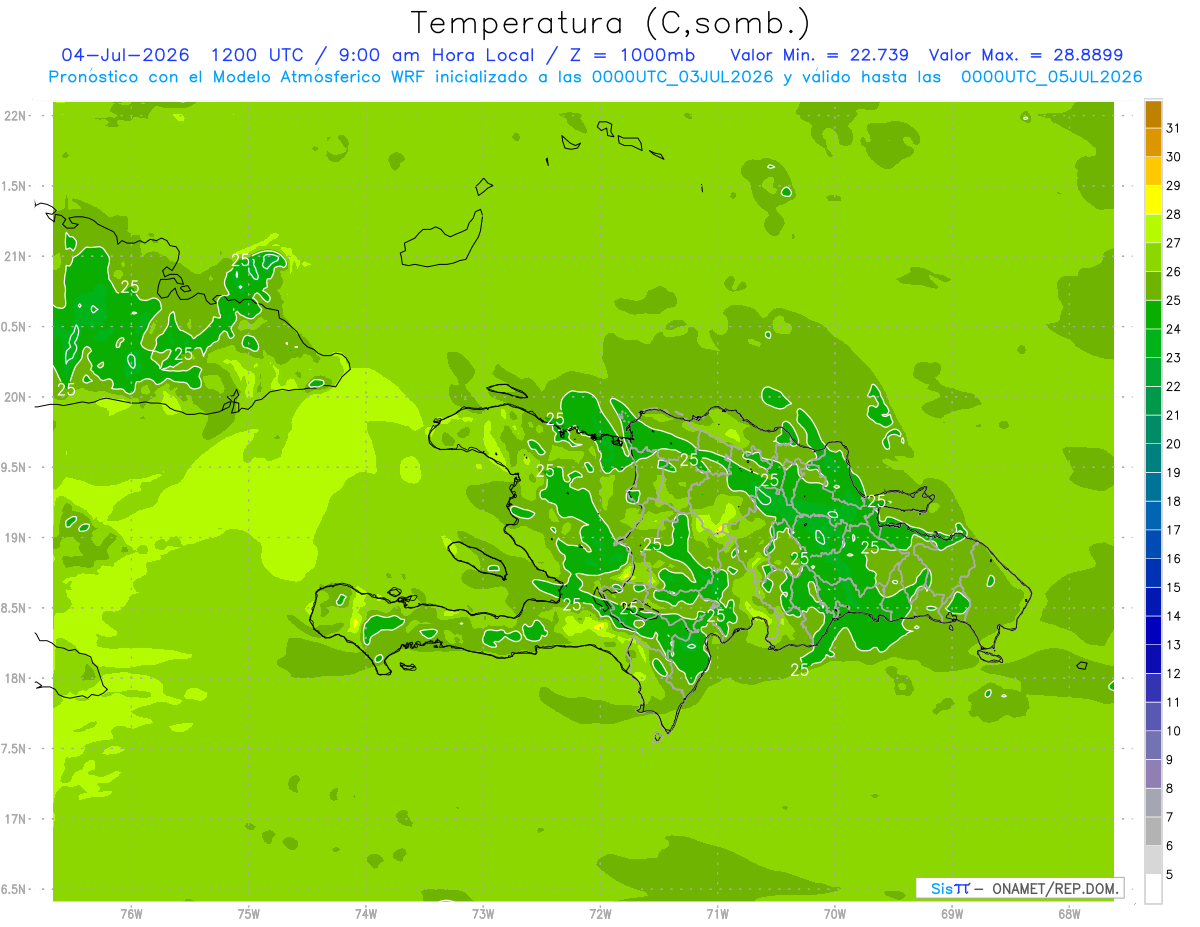This screenshot has height=927, width=1200.
Task: Click the legend value 24
Action: coord(1174,329)
